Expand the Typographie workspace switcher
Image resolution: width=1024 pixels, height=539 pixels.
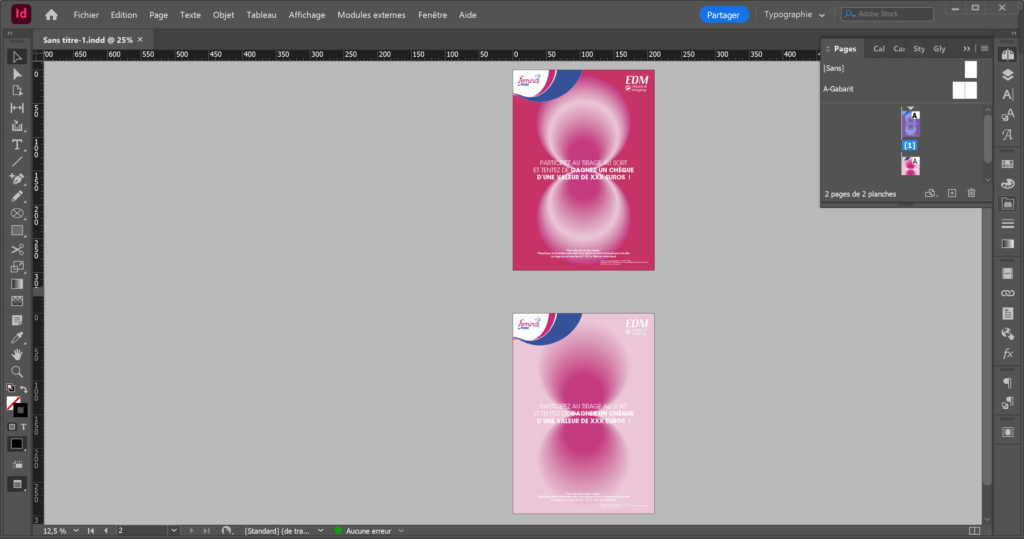[795, 15]
